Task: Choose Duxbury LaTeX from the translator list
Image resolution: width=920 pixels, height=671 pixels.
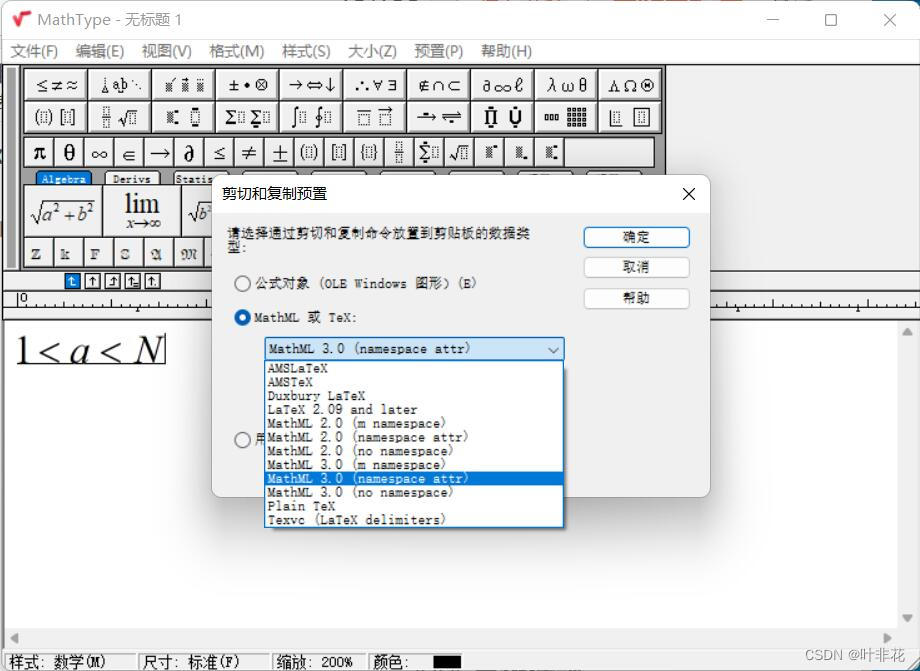Action: click(414, 396)
